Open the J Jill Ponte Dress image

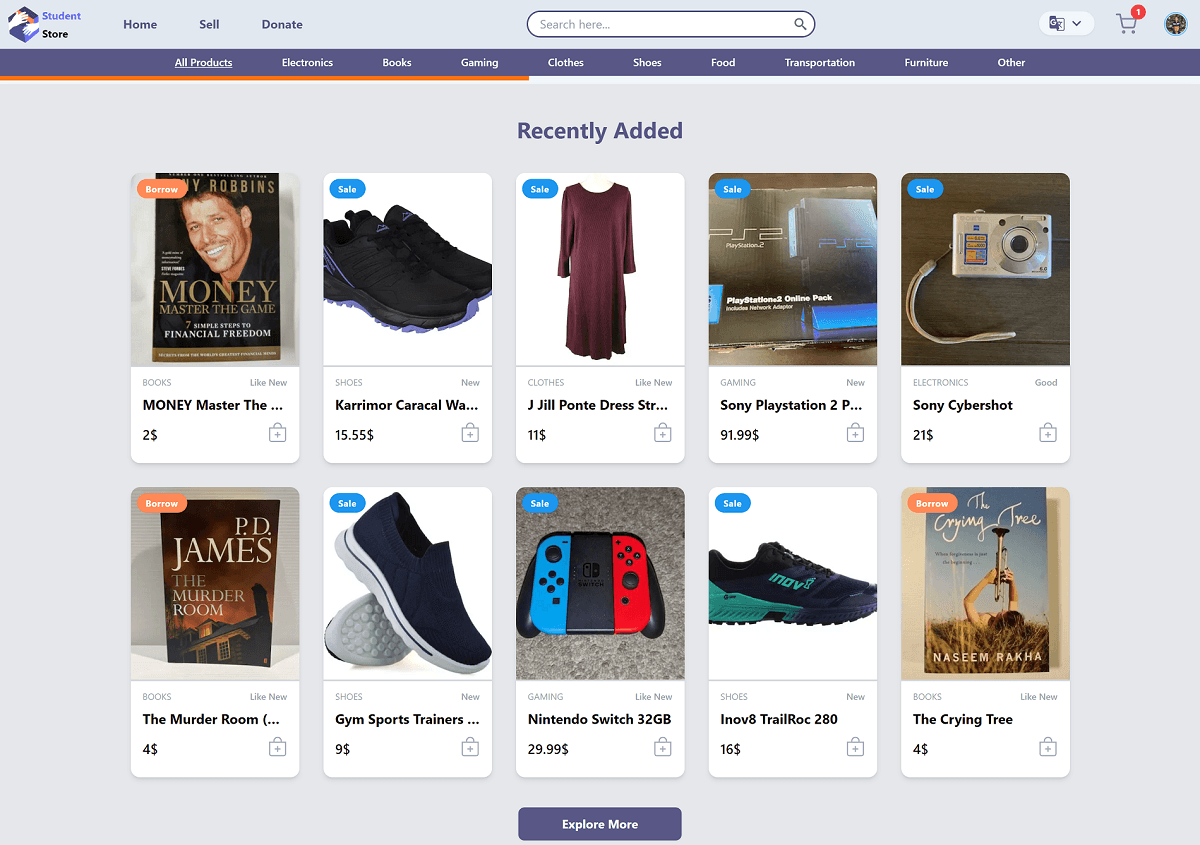[600, 269]
